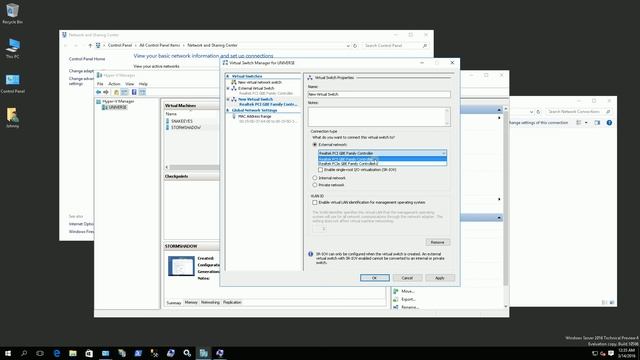Open Control Panel desktop icon

click(x=12, y=83)
